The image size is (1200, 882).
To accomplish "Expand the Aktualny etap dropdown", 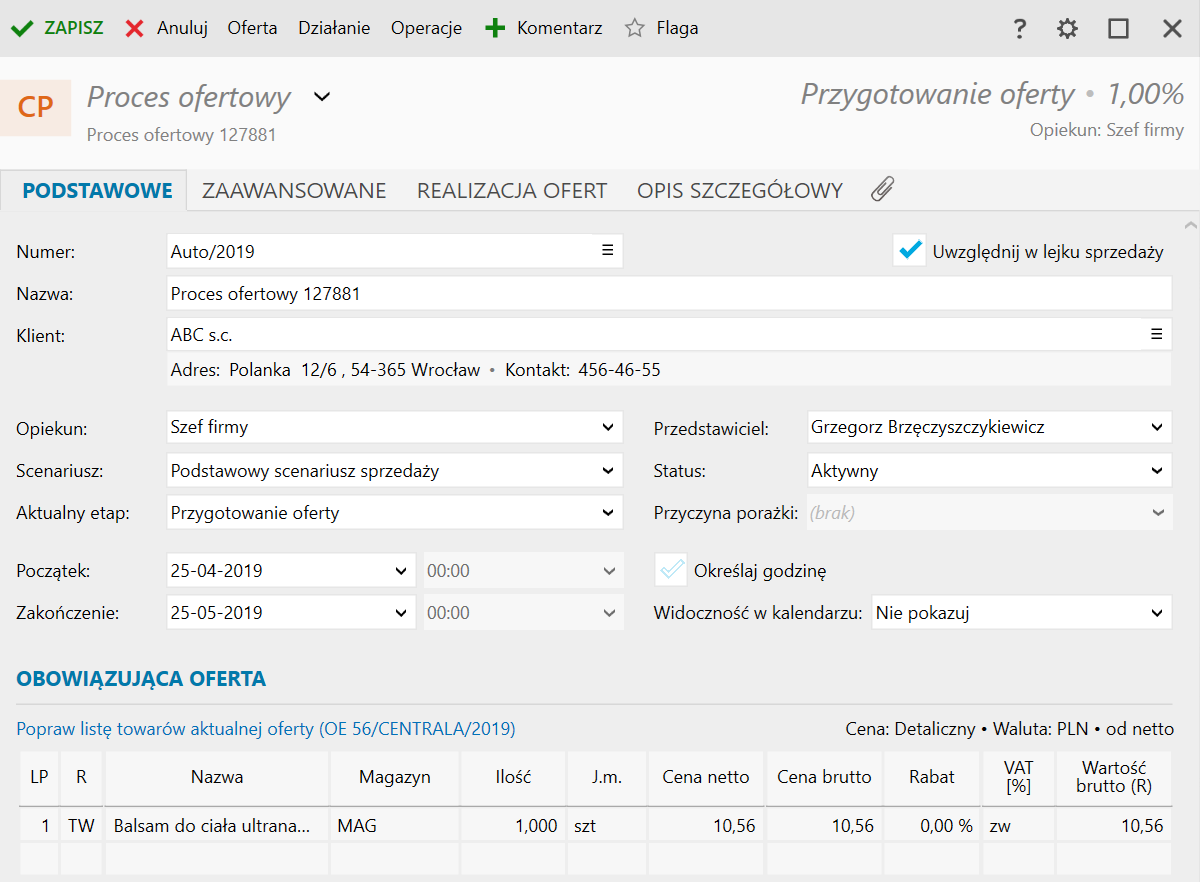I will [608, 513].
